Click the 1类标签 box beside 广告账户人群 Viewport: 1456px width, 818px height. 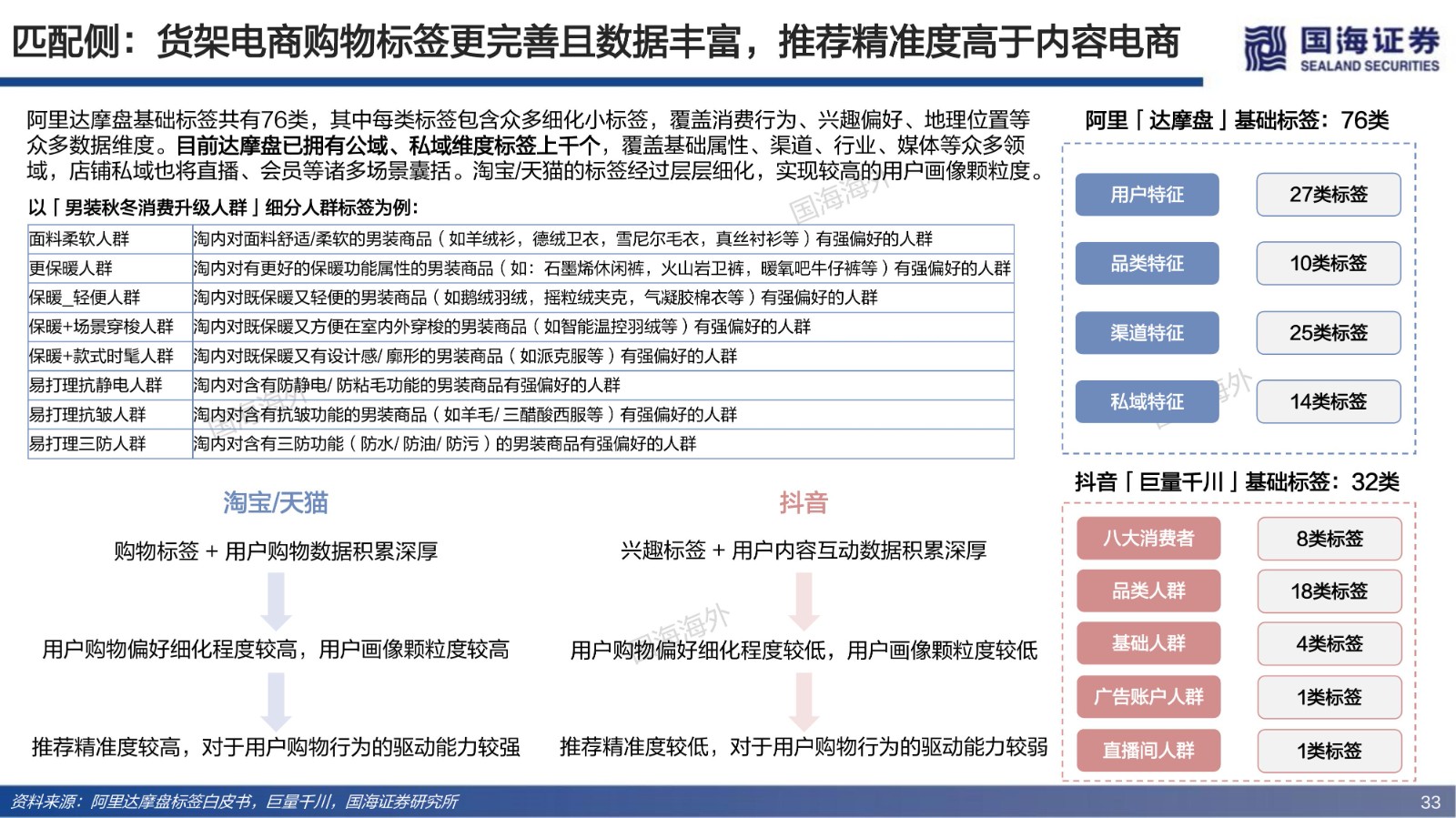(x=1330, y=697)
